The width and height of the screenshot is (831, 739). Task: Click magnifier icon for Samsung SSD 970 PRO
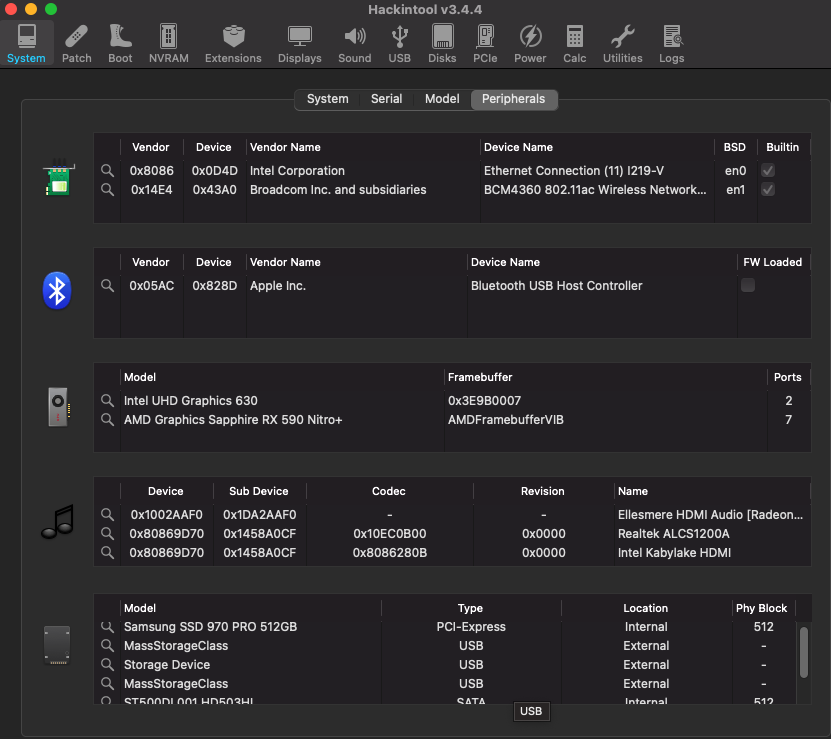[108, 627]
